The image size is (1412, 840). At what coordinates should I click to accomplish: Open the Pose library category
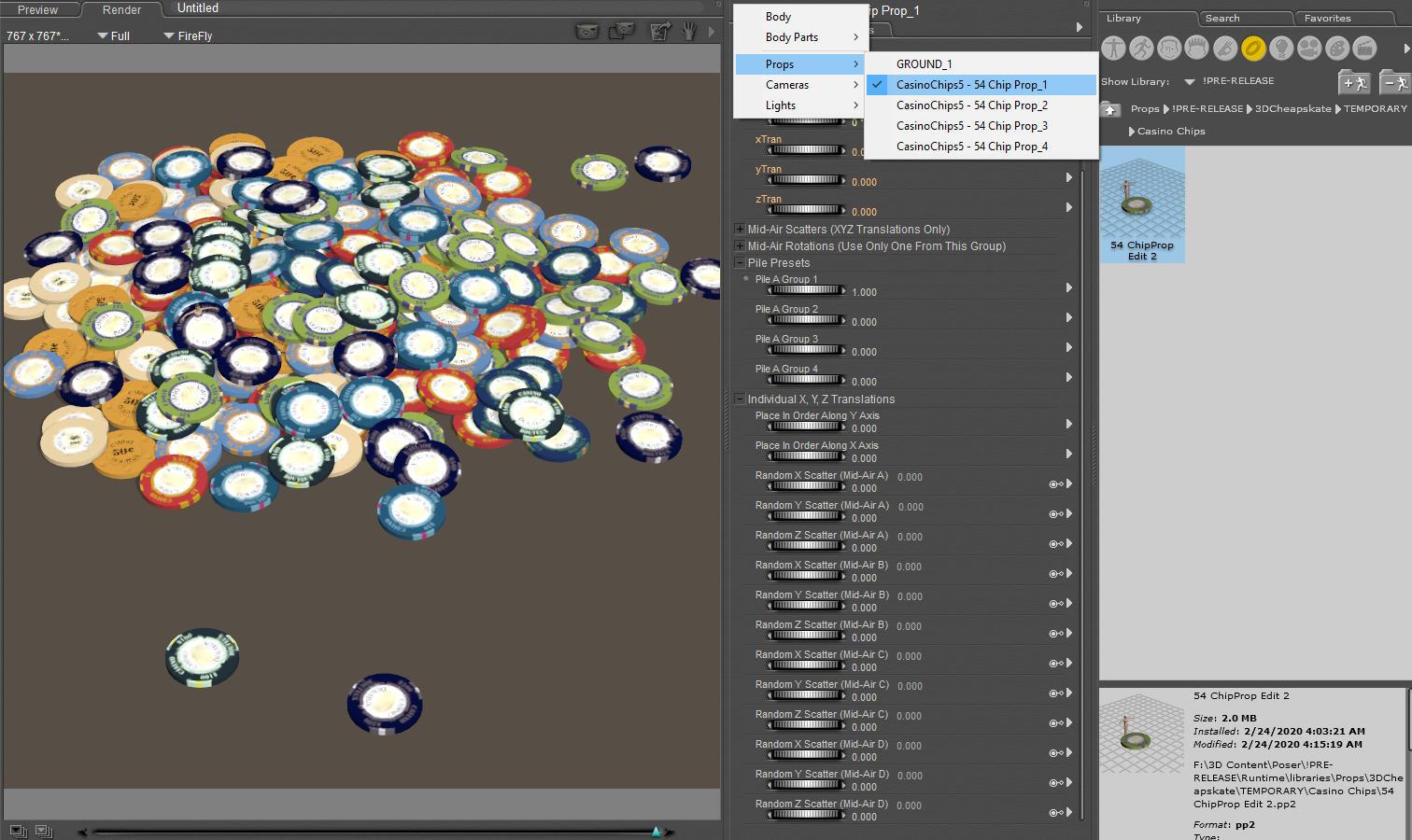pyautogui.click(x=1141, y=48)
